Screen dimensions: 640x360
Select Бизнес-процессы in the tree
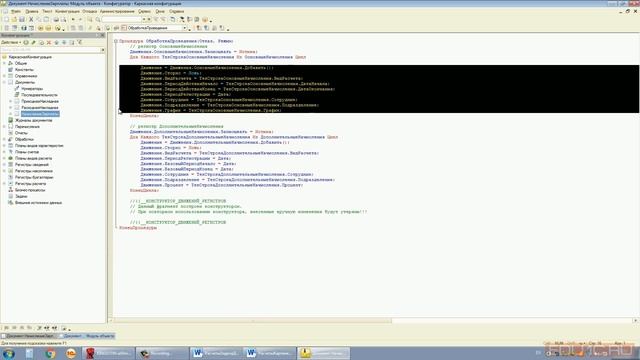(x=30, y=190)
